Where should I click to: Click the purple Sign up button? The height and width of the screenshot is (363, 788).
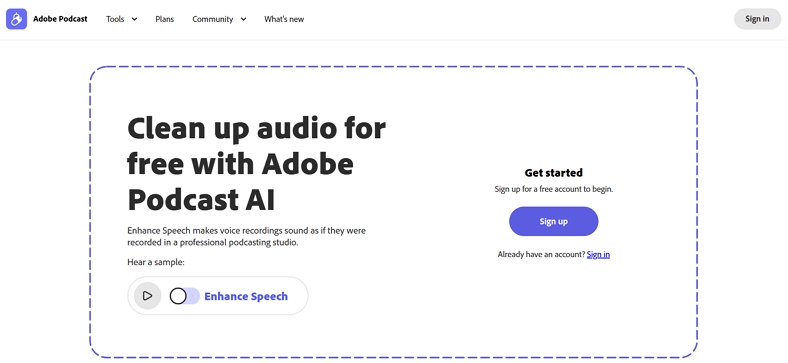[x=553, y=221]
